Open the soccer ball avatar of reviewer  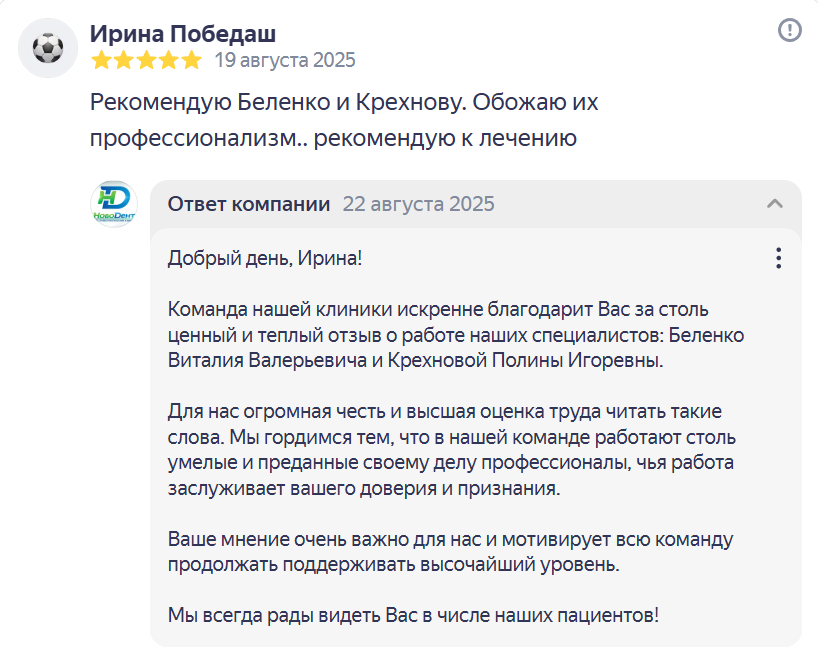48,48
